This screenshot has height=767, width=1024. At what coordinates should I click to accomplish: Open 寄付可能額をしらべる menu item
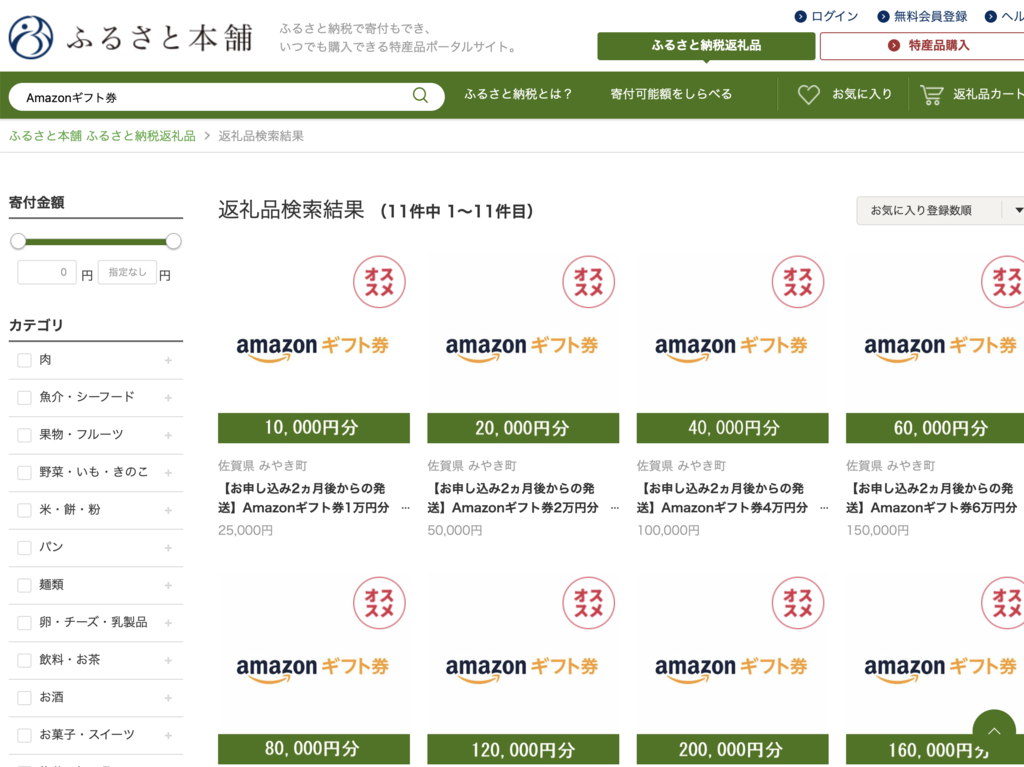pyautogui.click(x=671, y=94)
